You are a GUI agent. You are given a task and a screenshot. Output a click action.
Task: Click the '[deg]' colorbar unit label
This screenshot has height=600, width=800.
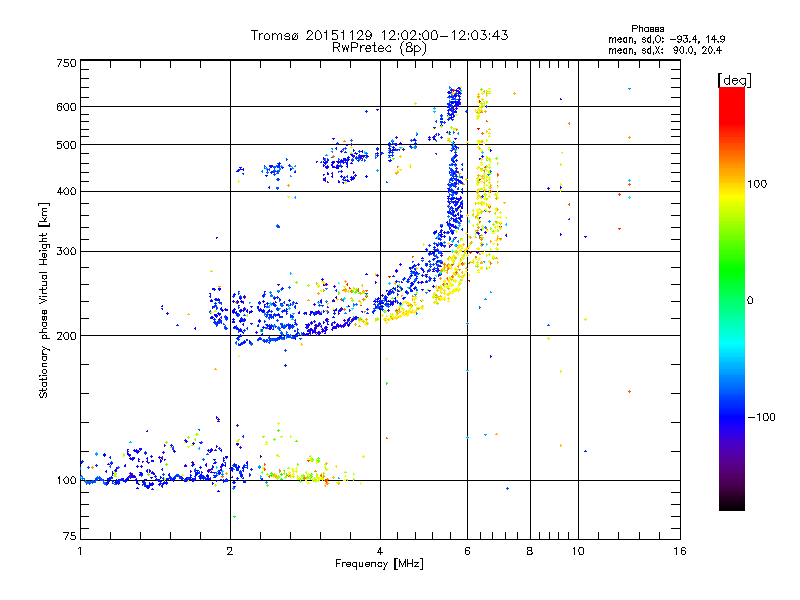(x=734, y=80)
